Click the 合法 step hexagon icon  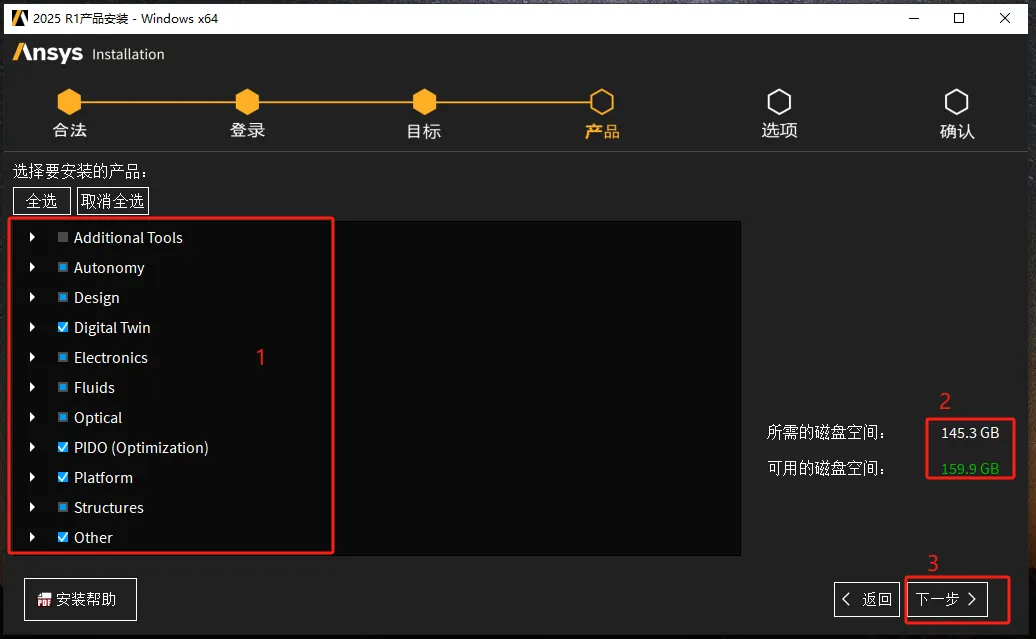pos(69,102)
